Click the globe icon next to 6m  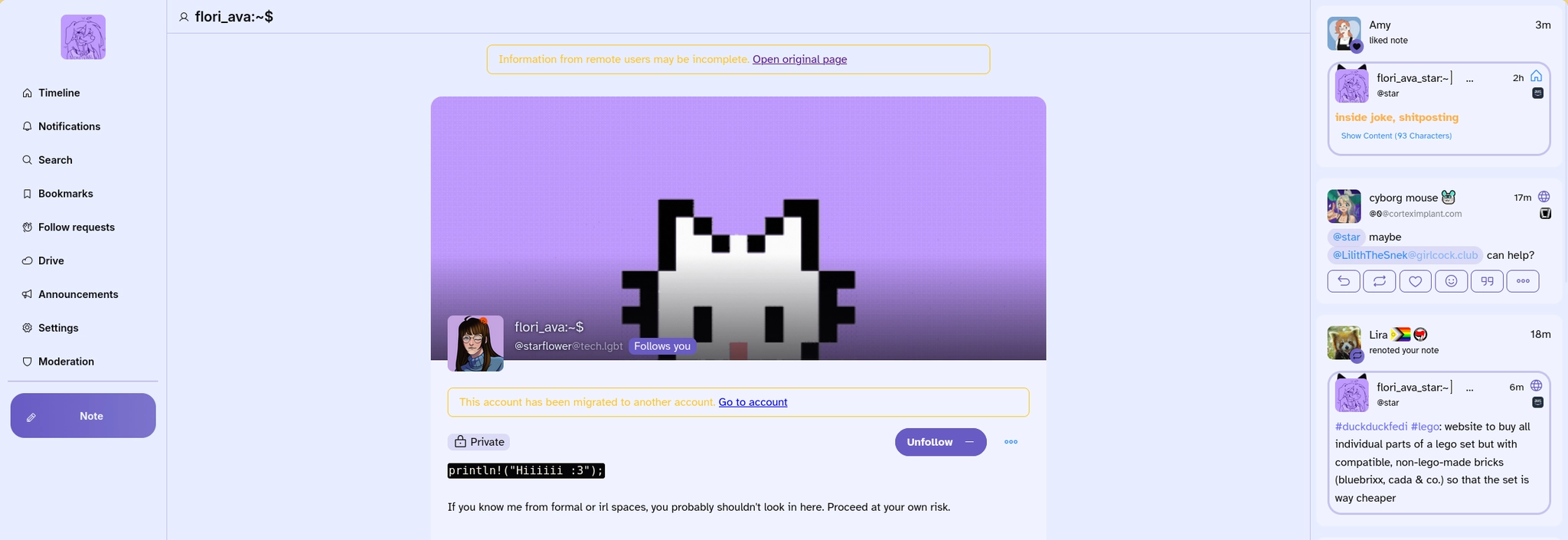click(1536, 386)
